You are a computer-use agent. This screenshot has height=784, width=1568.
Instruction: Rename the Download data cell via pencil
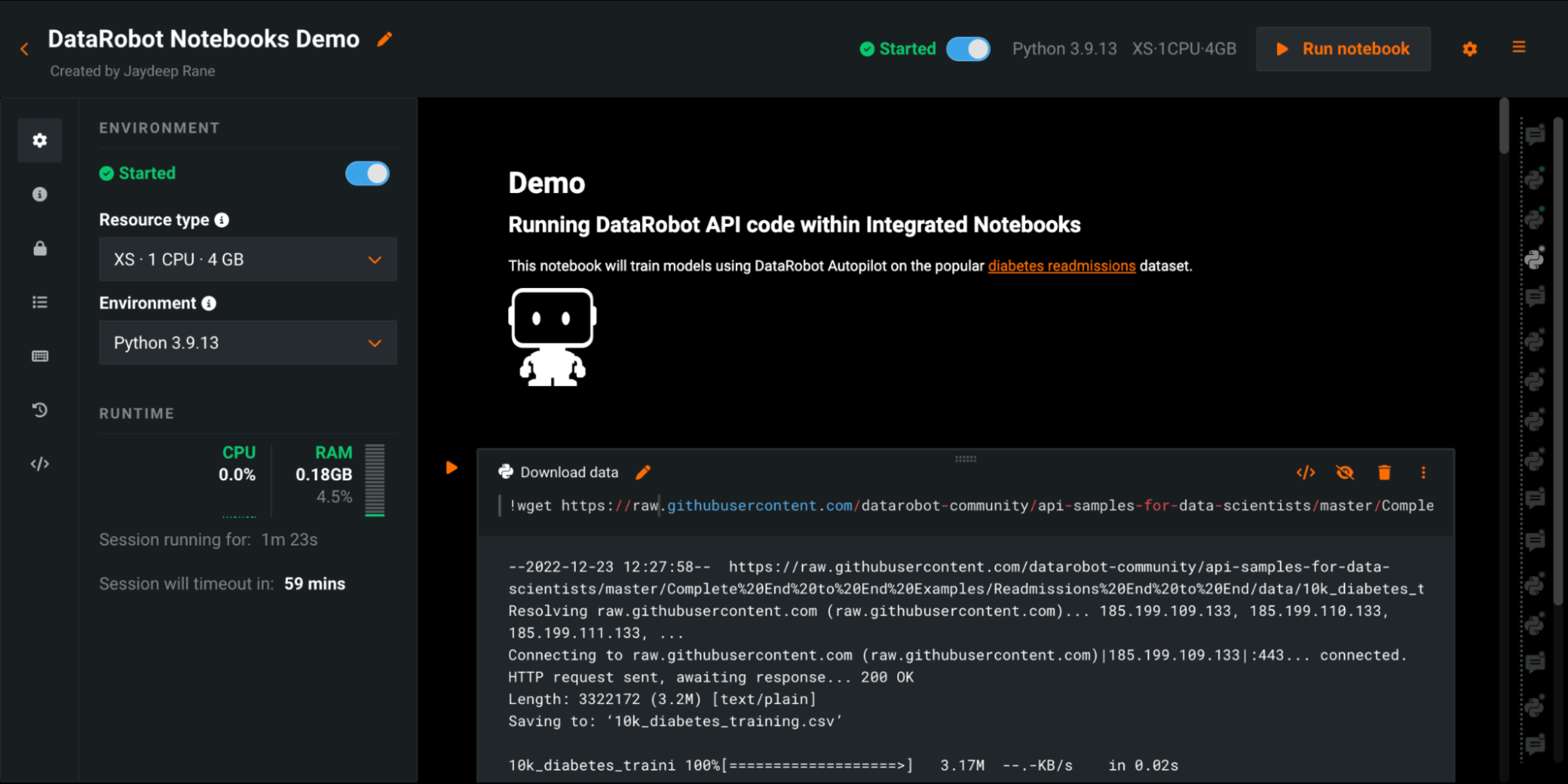click(643, 473)
